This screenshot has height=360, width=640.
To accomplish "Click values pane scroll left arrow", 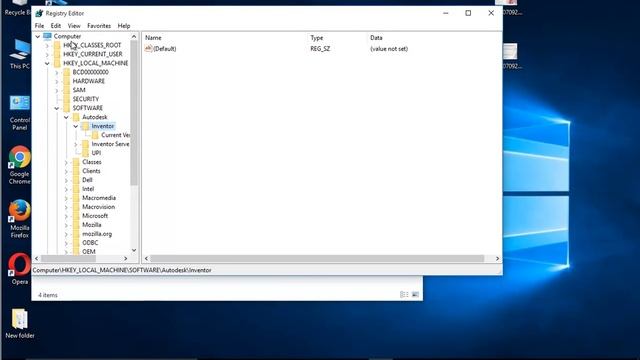I will [147, 258].
